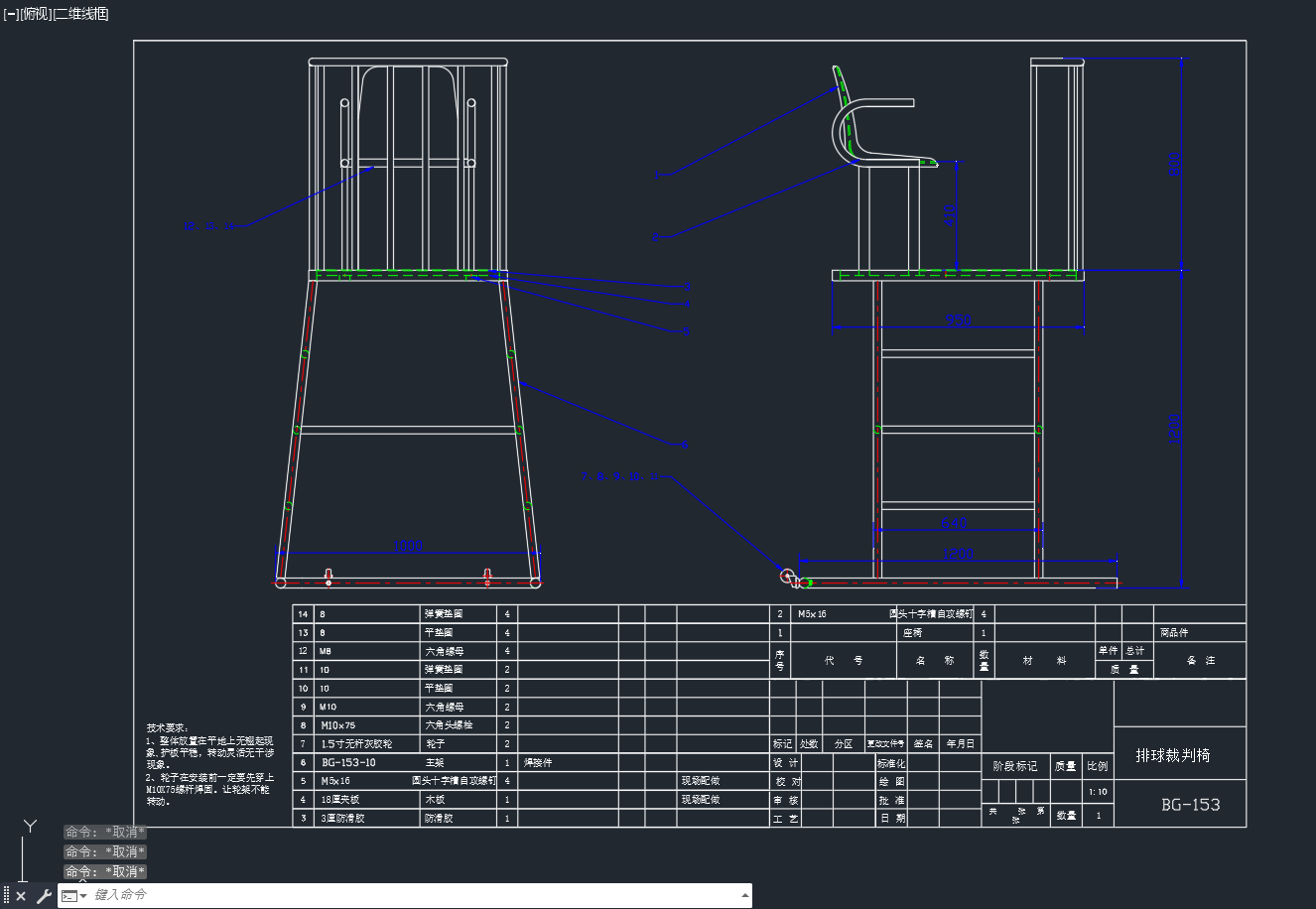Select the 18厘夹板 cell

[339, 800]
